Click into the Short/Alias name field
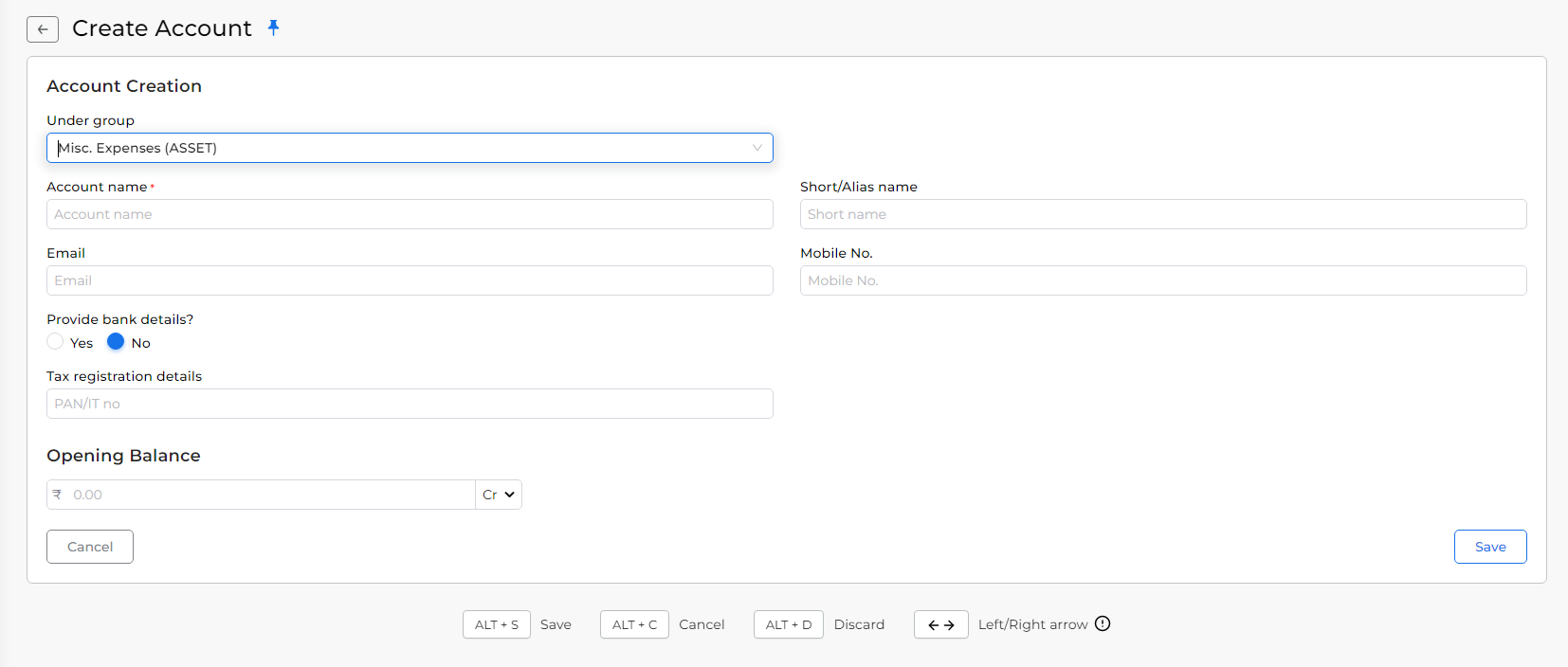Viewport: 1568px width, 667px height. point(1162,214)
